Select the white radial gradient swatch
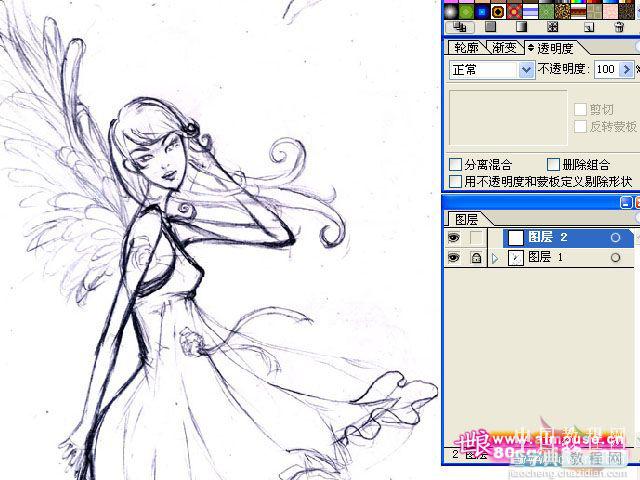Image resolution: width=640 pixels, height=480 pixels. pyautogui.click(x=451, y=11)
